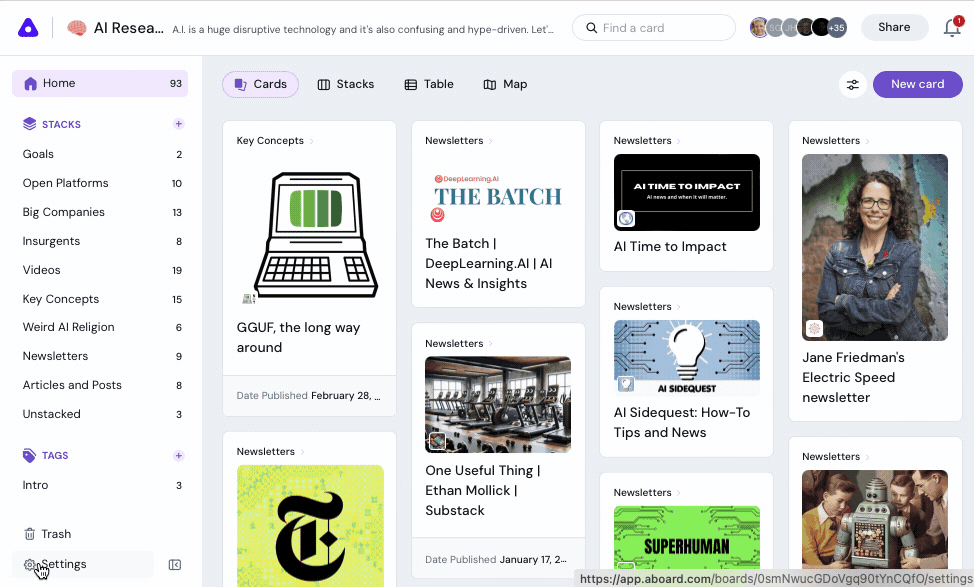Click the New card button
The image size is (974, 587).
point(917,84)
